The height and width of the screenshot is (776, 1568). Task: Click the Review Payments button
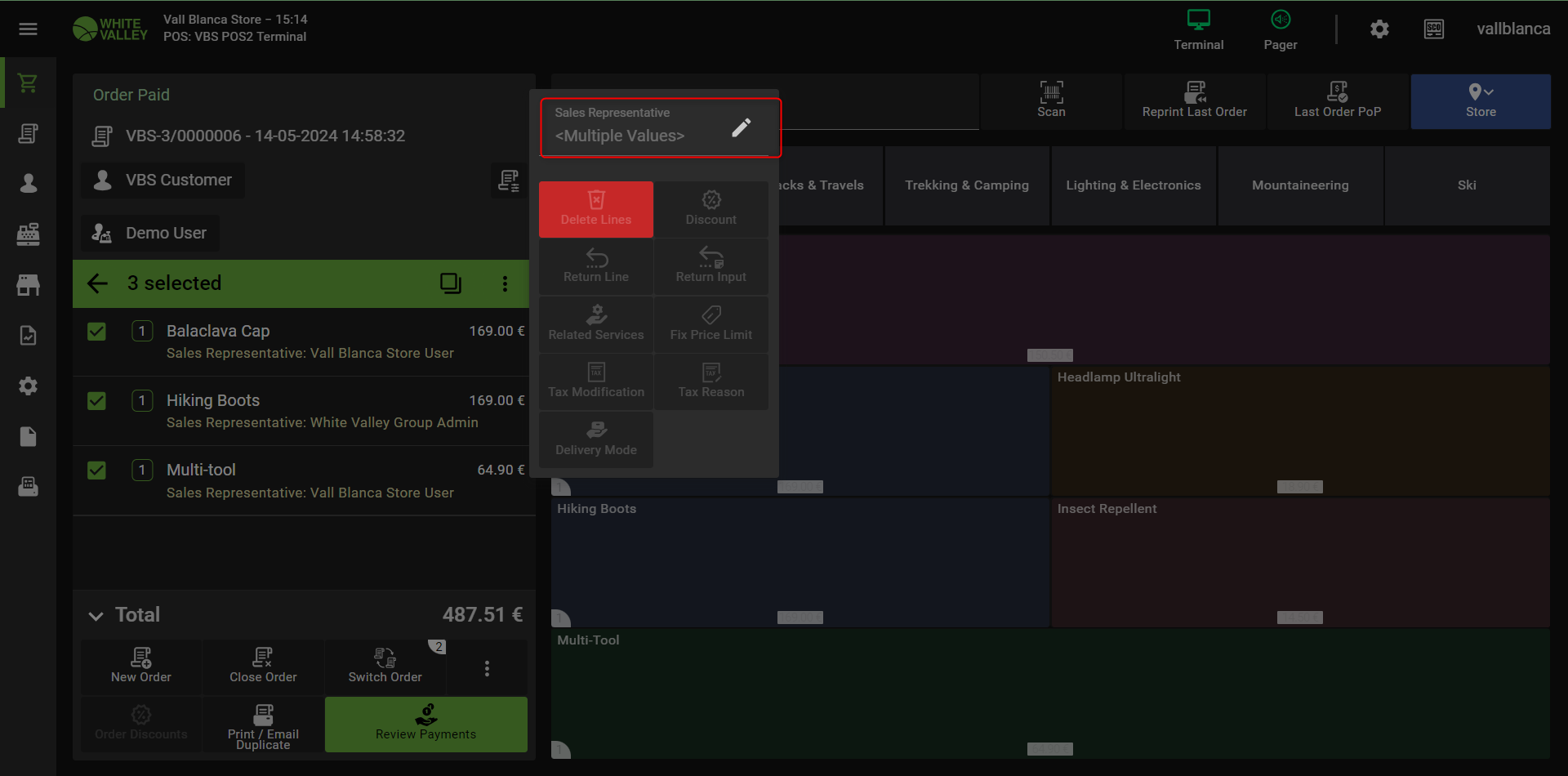[425, 724]
